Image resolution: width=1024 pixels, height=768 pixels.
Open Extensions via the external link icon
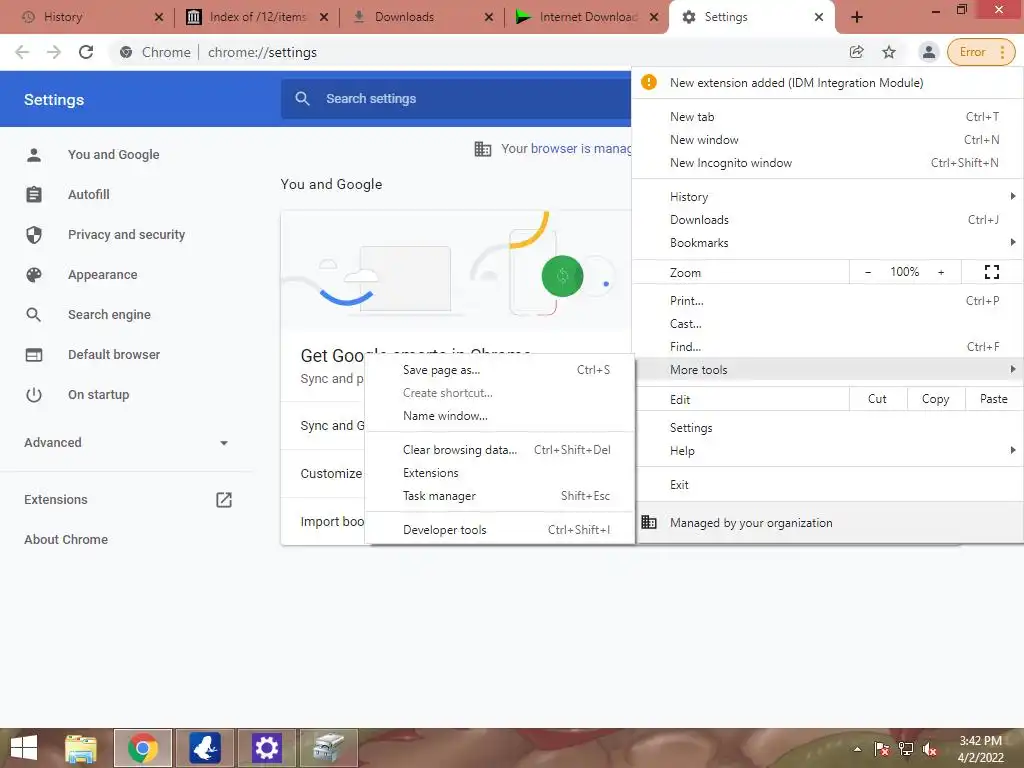(x=224, y=500)
